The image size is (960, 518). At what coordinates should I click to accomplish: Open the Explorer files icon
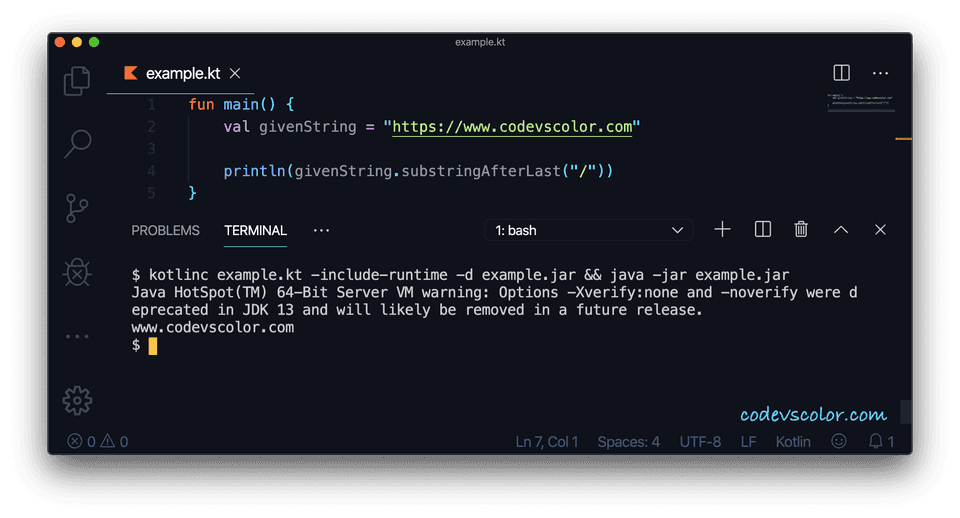coord(77,81)
